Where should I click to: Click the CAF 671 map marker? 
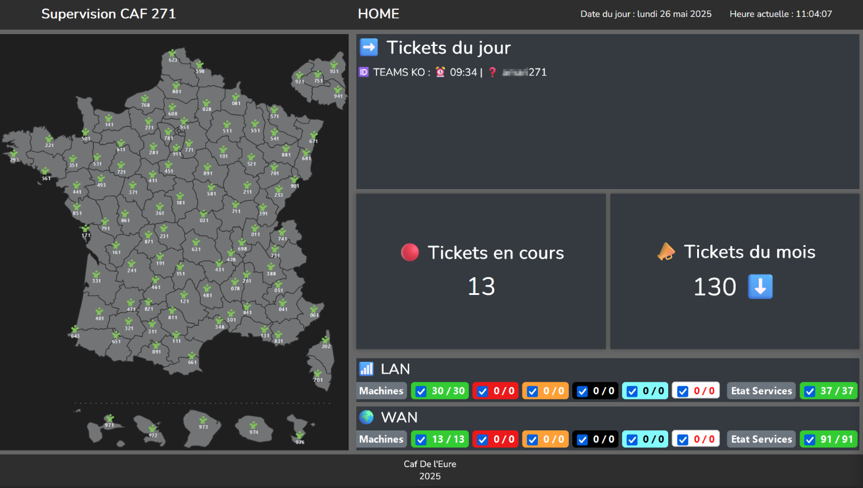tap(313, 135)
